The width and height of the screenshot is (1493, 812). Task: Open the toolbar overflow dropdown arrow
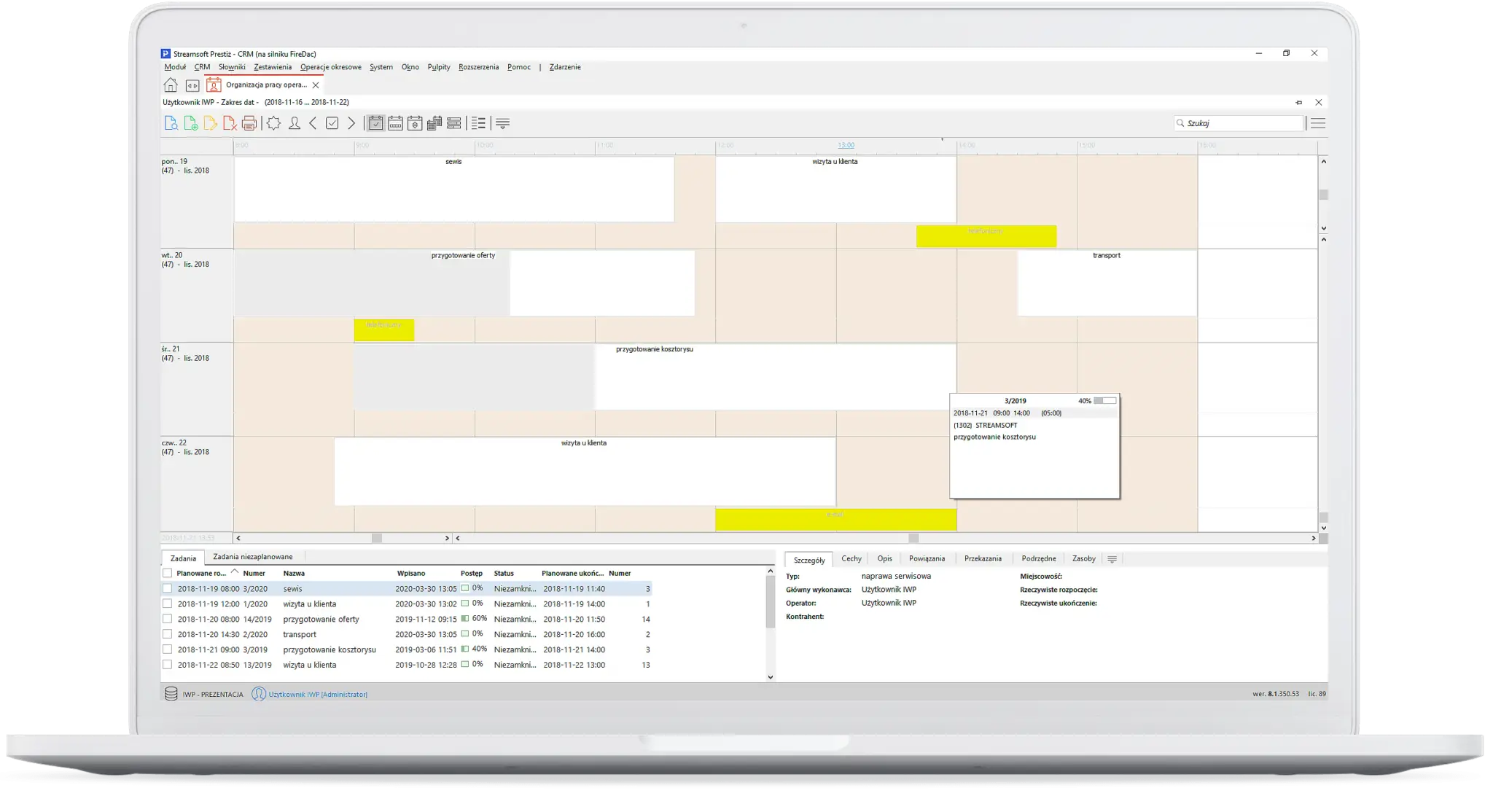point(502,123)
